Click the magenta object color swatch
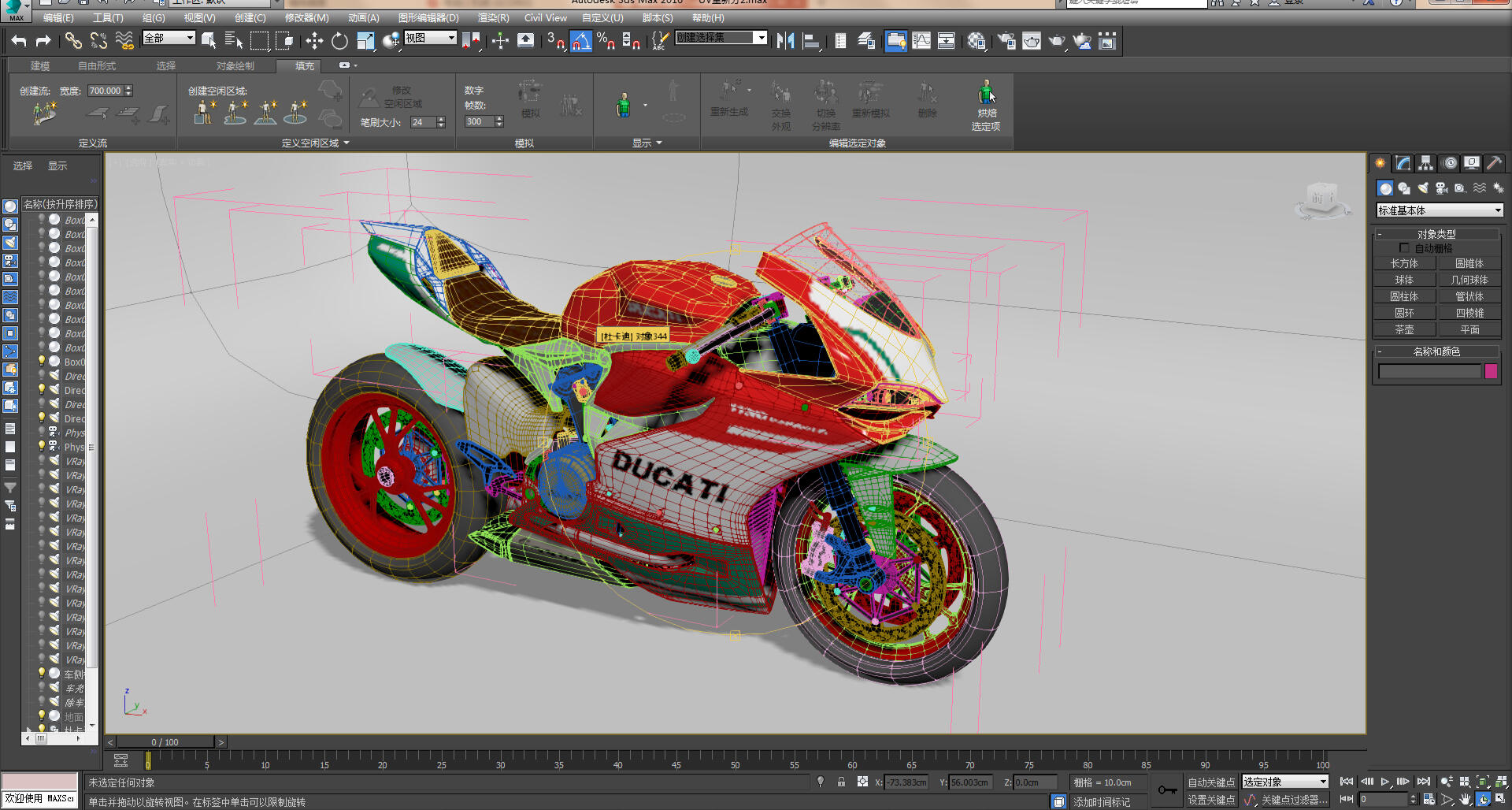This screenshot has height=810, width=1512. pyautogui.click(x=1491, y=371)
